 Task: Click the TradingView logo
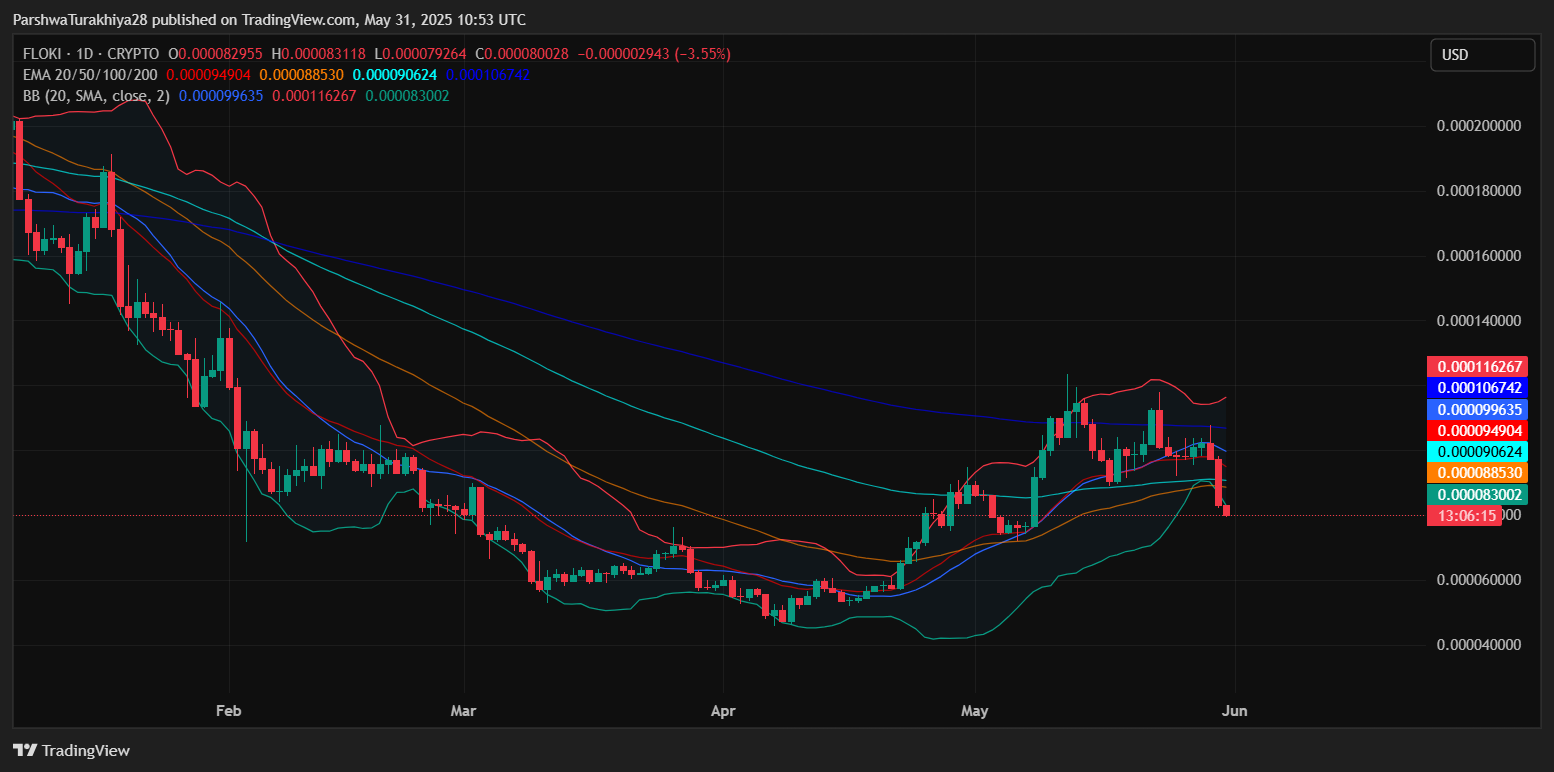coord(71,751)
